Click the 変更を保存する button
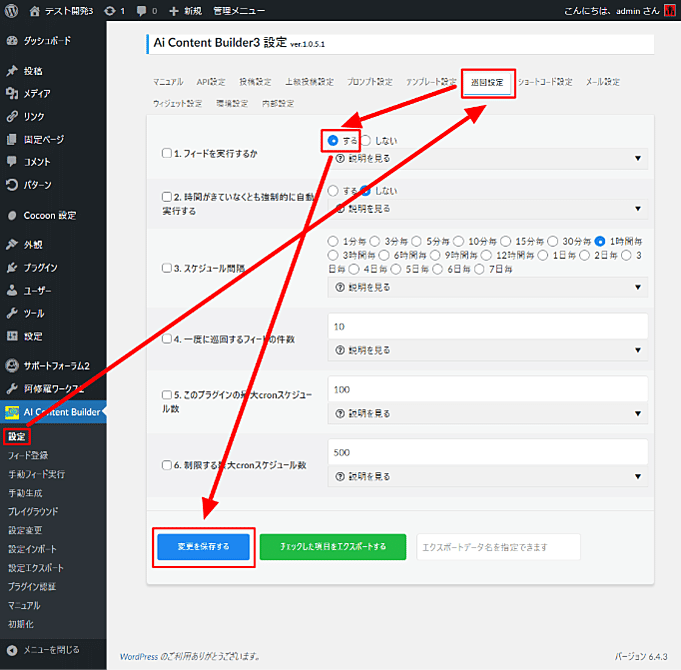This screenshot has width=681, height=670. click(x=203, y=547)
